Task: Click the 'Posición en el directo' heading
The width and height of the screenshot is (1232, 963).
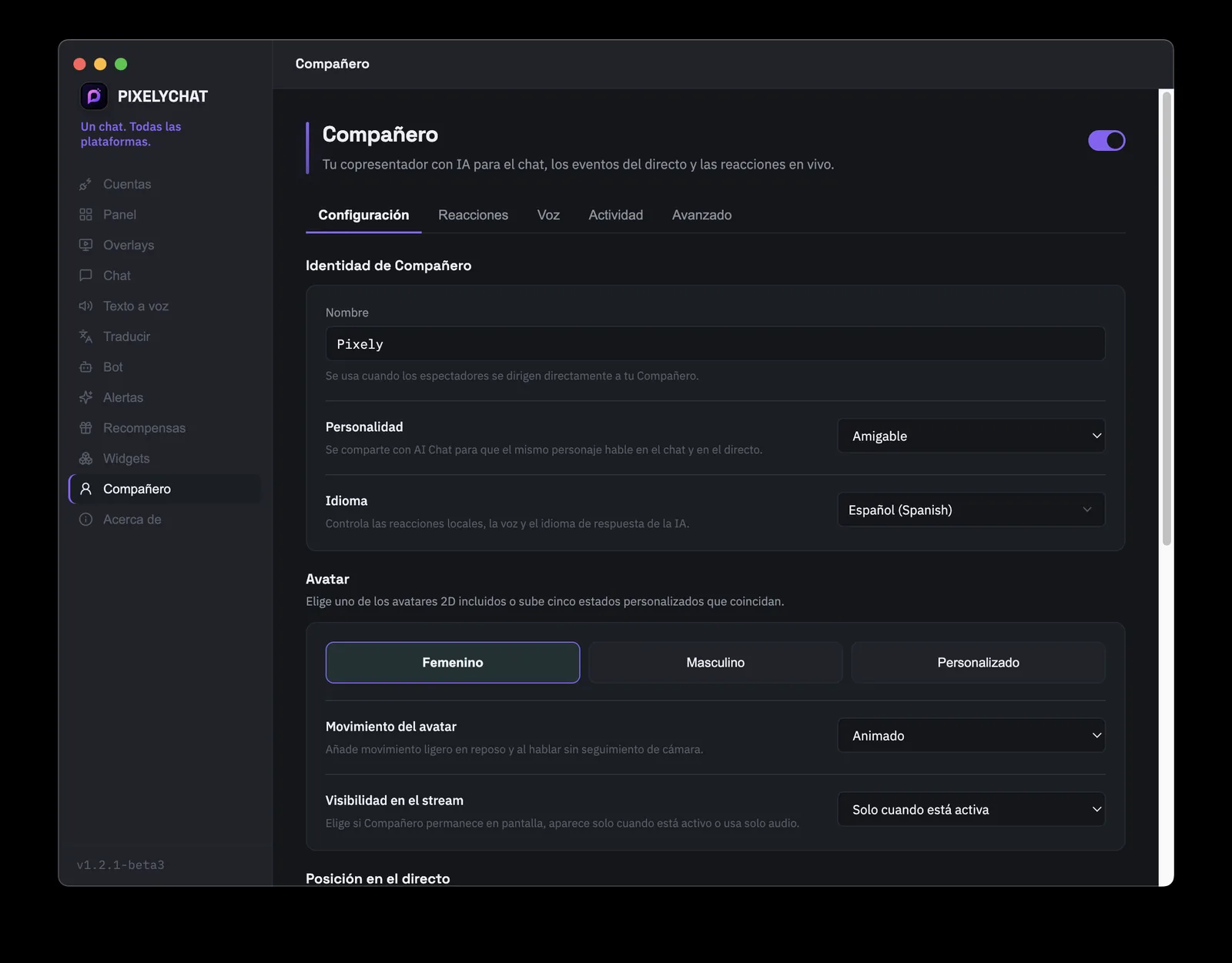Action: (377, 878)
